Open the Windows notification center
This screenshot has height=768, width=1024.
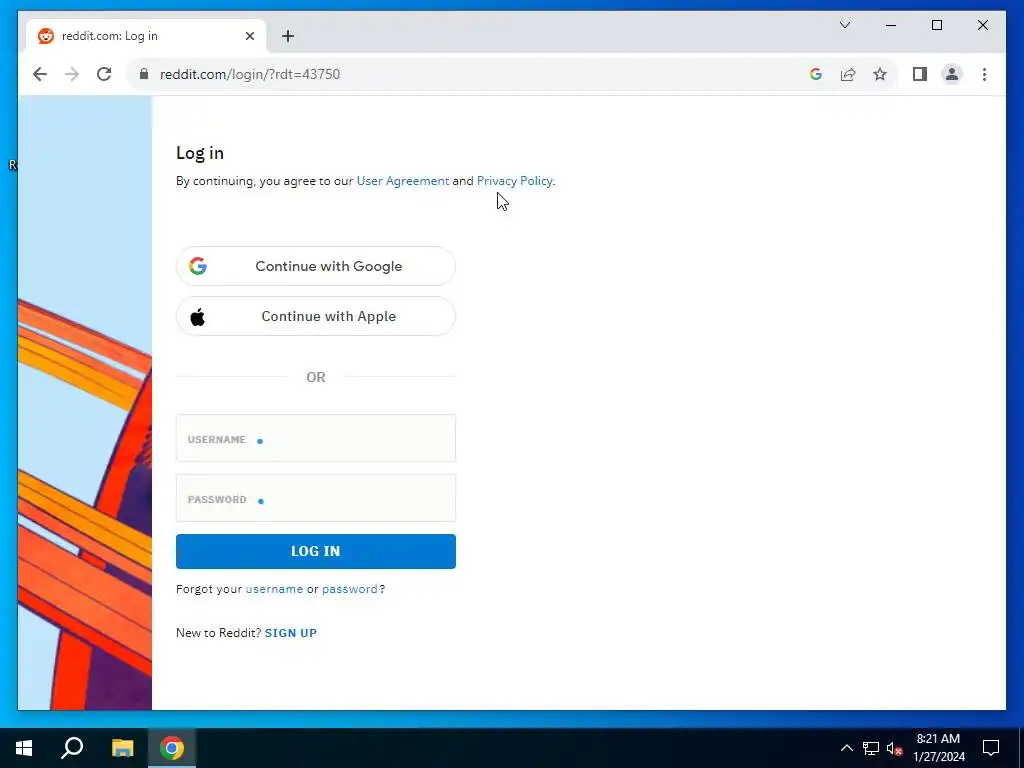(x=991, y=748)
